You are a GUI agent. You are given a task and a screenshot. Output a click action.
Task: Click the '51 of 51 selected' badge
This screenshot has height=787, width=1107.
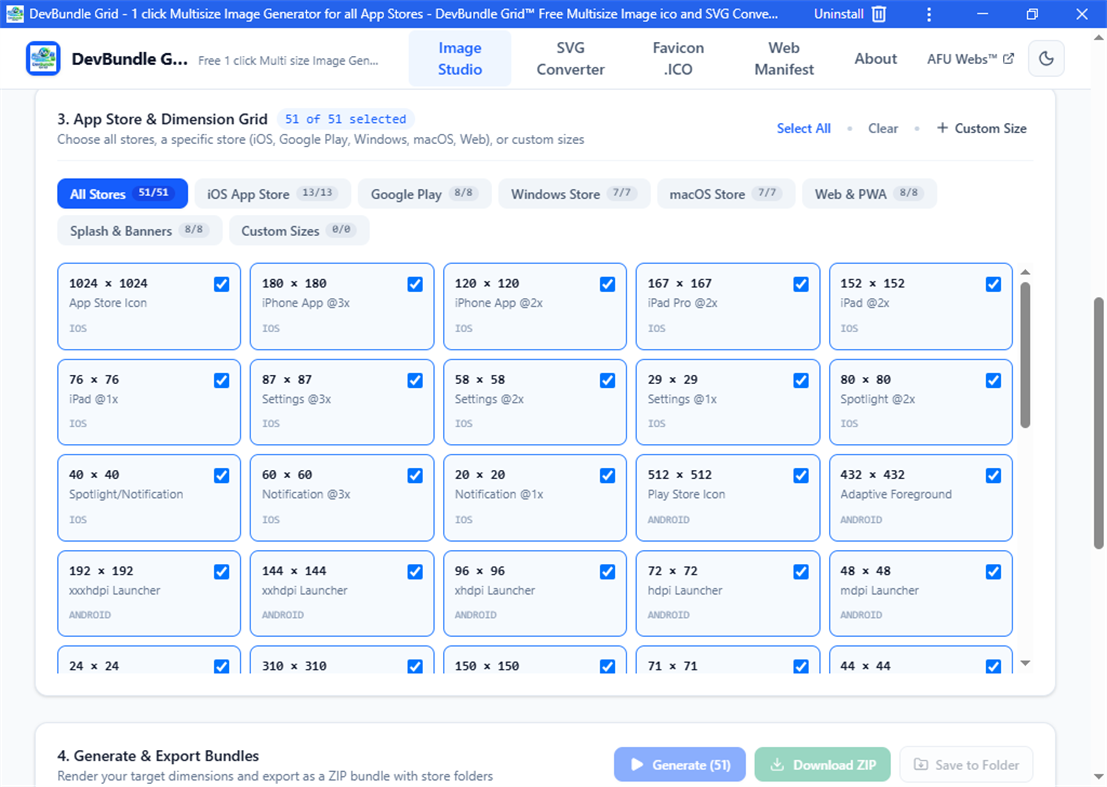(x=345, y=119)
